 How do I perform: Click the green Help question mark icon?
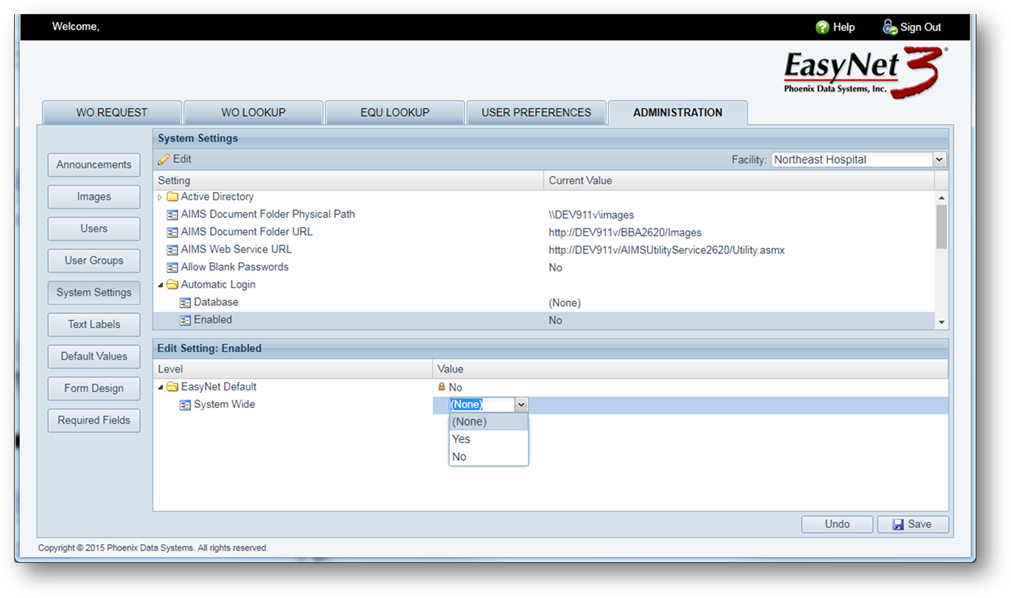click(x=822, y=27)
